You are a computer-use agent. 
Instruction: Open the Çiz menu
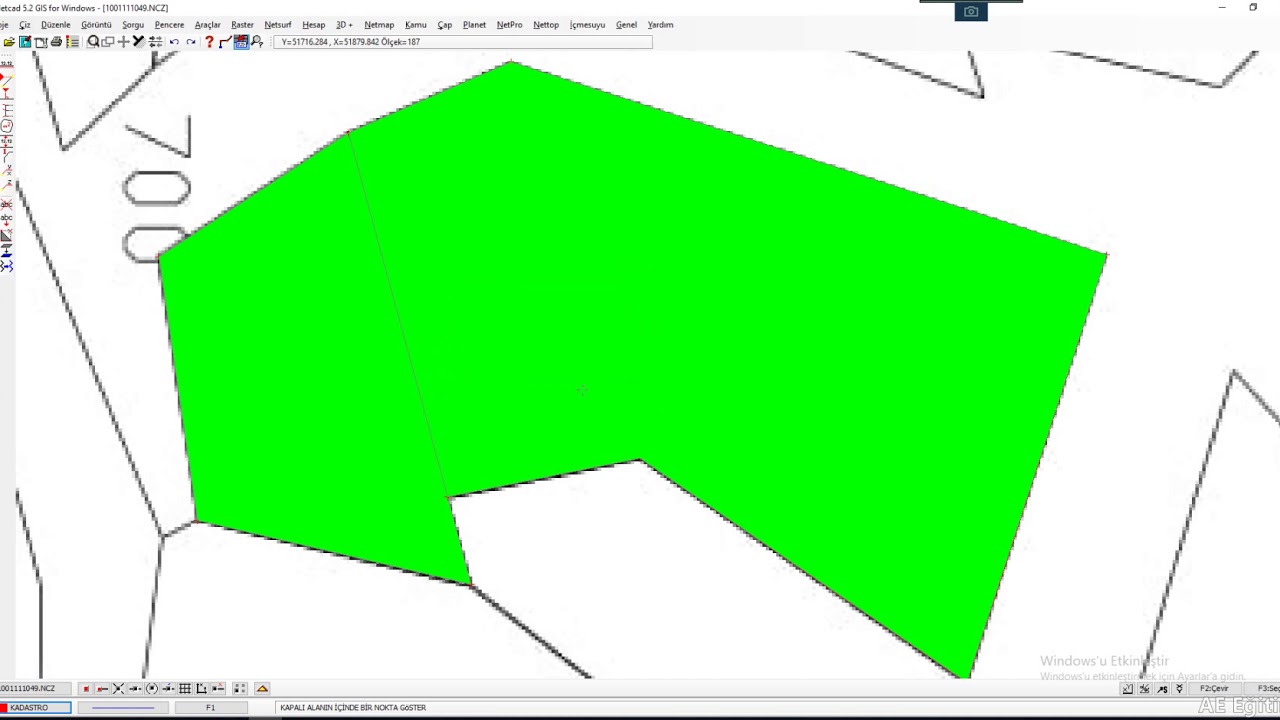[x=25, y=25]
